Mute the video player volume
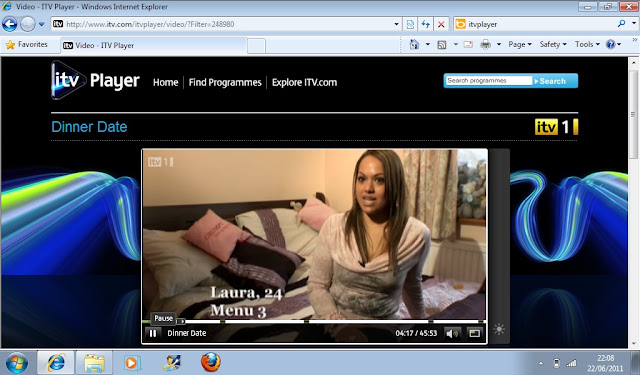 (x=452, y=333)
